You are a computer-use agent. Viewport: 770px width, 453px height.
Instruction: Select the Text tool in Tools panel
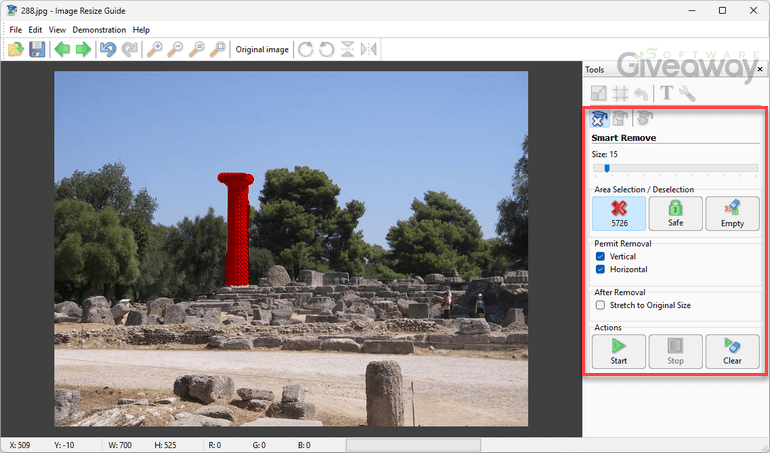coord(666,93)
